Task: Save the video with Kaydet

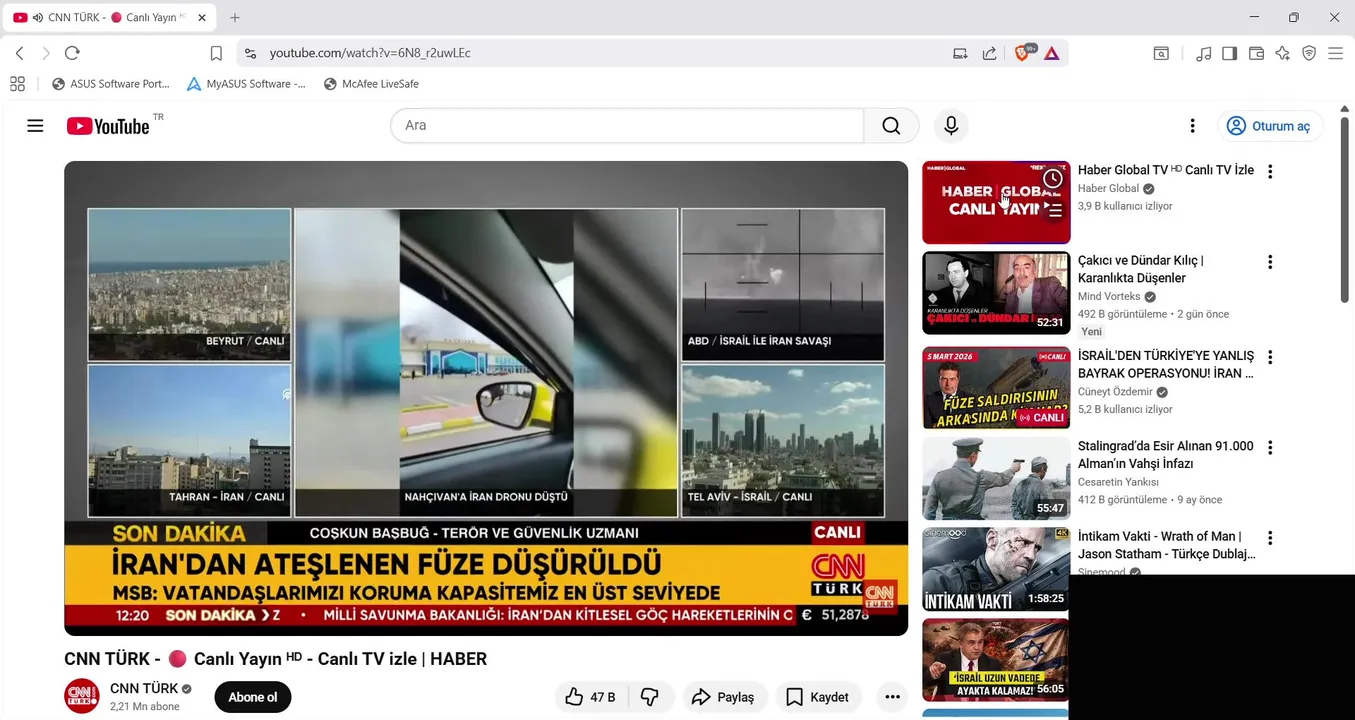Action: pyautogui.click(x=819, y=697)
